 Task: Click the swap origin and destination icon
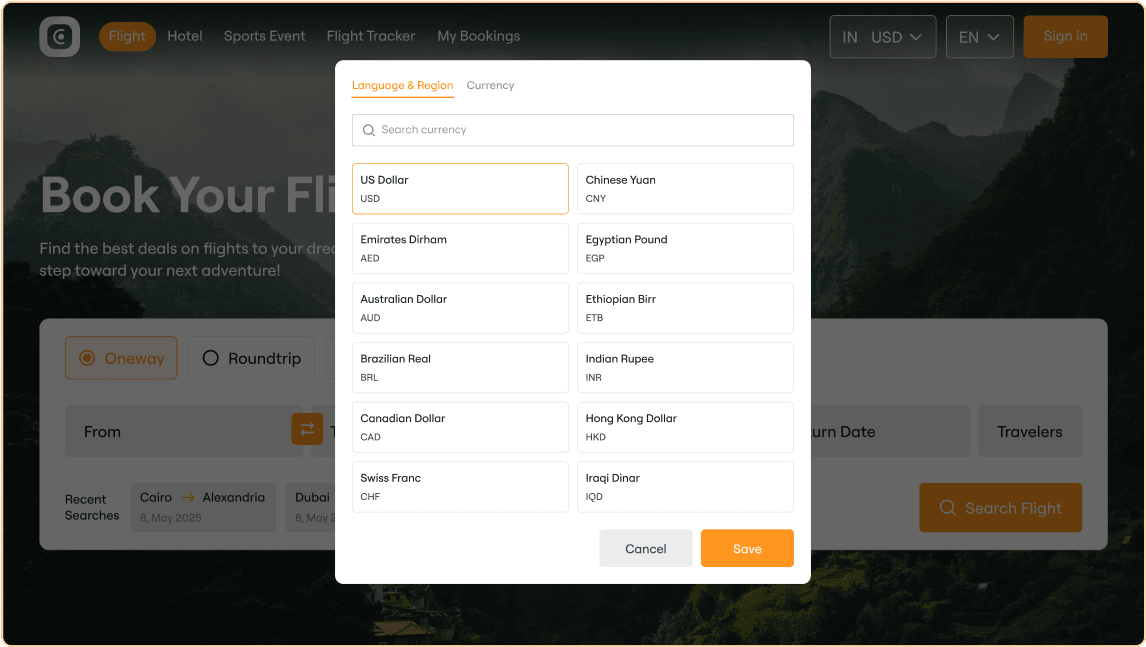306,428
